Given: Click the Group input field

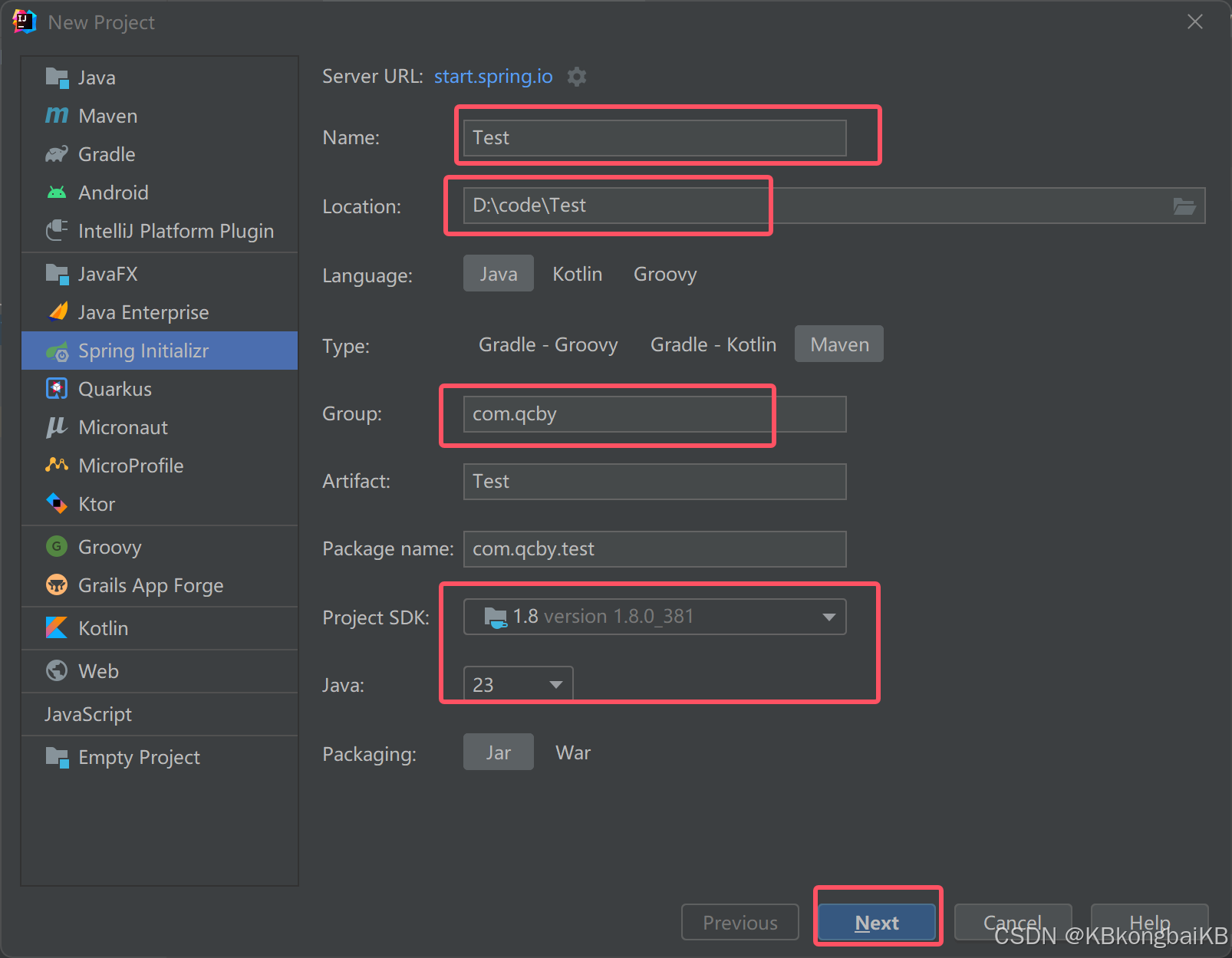Looking at the screenshot, I should click(x=655, y=414).
